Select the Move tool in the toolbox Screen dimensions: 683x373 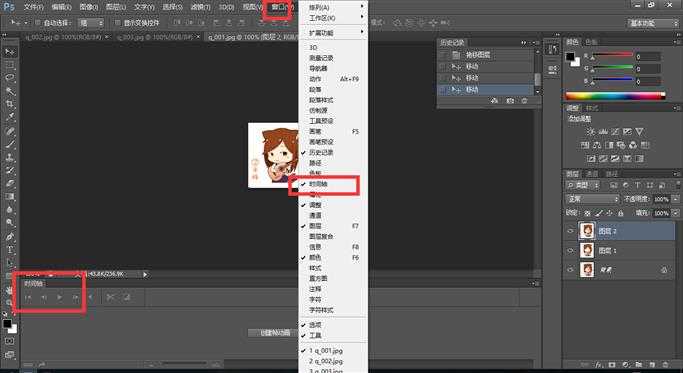pos(10,52)
